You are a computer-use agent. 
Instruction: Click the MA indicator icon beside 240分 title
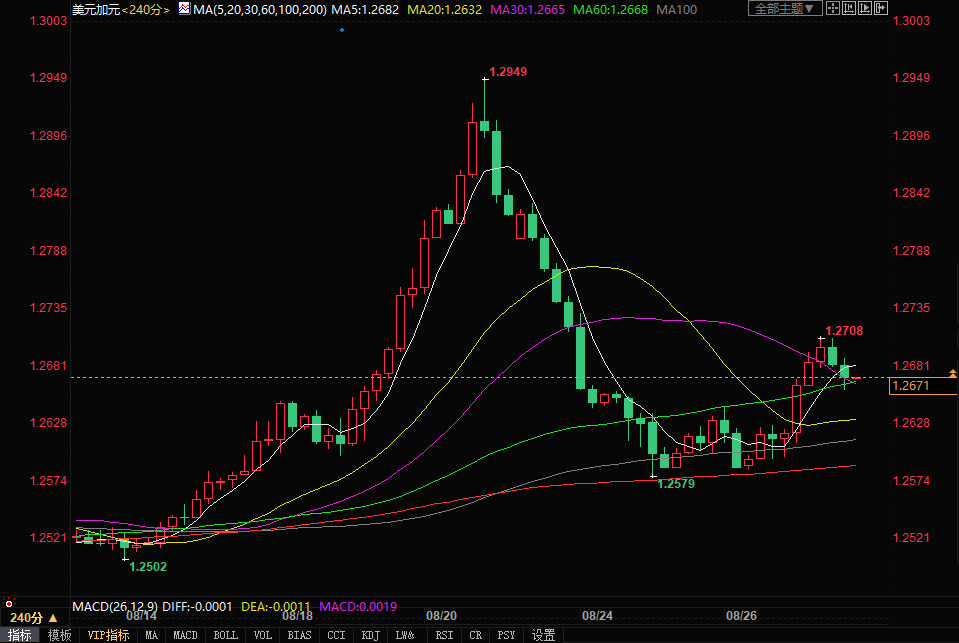(184, 9)
